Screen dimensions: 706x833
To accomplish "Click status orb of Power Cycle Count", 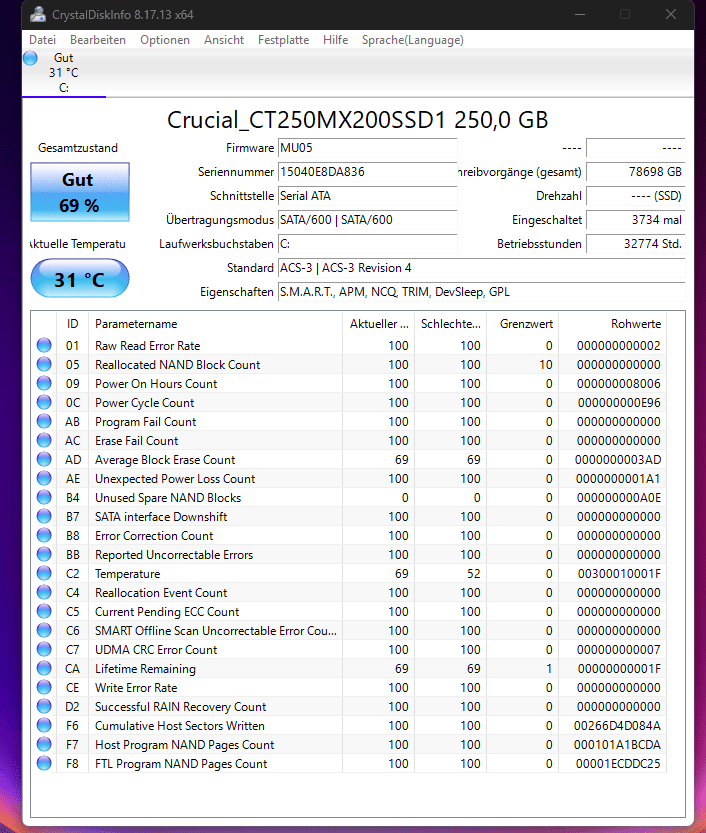I will coord(44,402).
